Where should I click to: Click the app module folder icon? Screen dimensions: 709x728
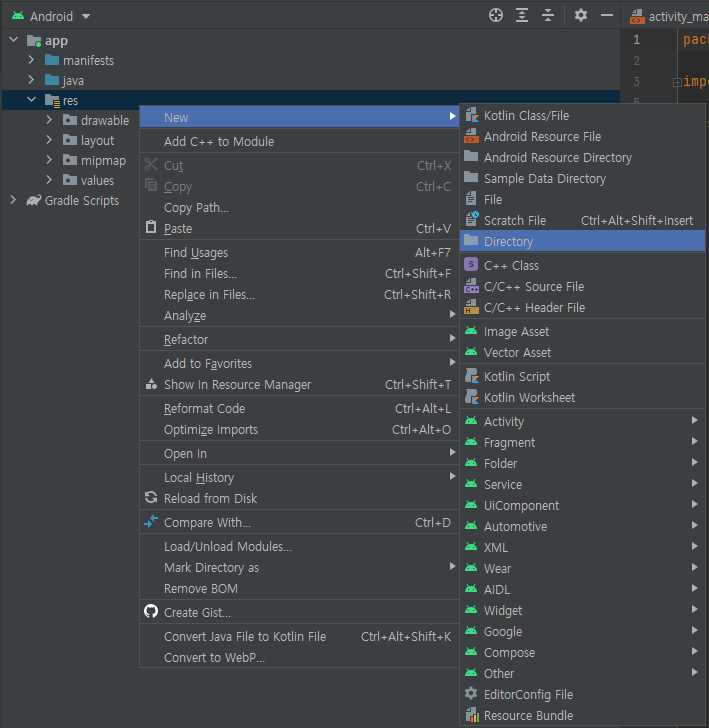pos(34,41)
